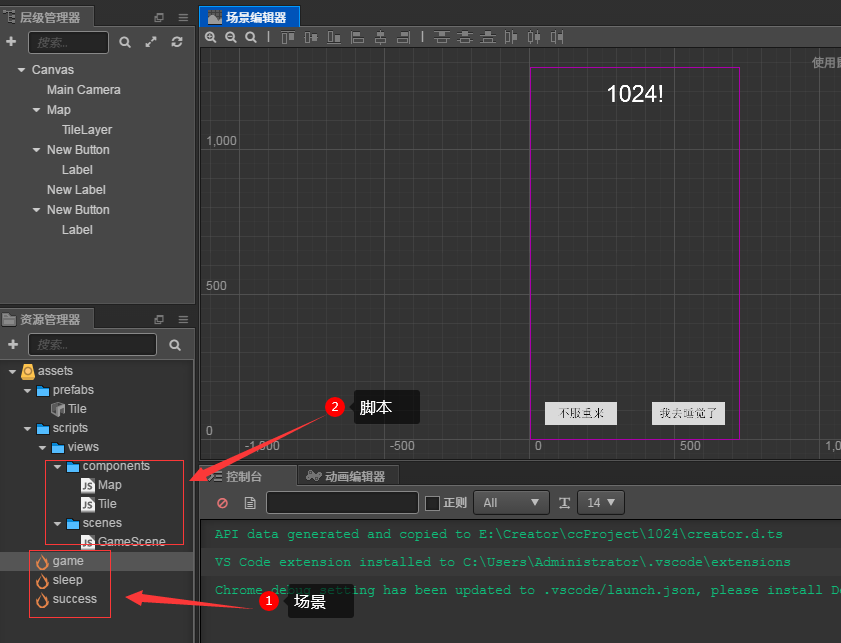This screenshot has height=643, width=841.
Task: Select the New Label node
Action: (x=76, y=190)
